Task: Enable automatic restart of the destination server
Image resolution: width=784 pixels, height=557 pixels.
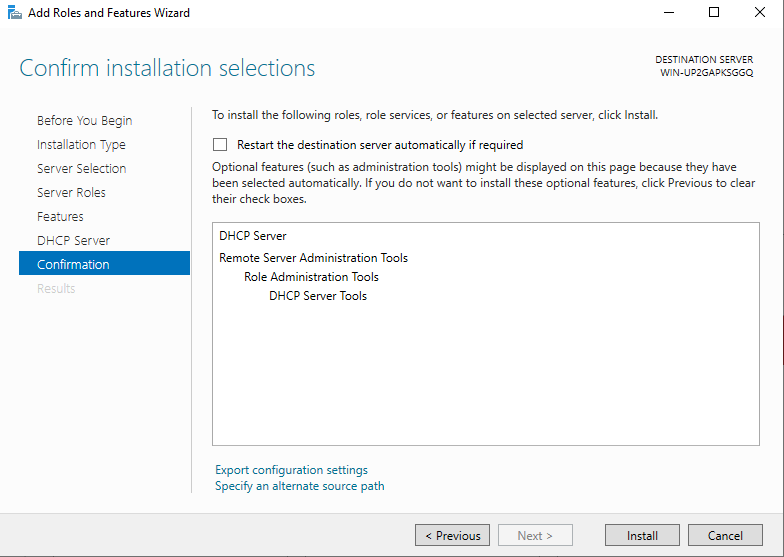Action: (x=220, y=145)
